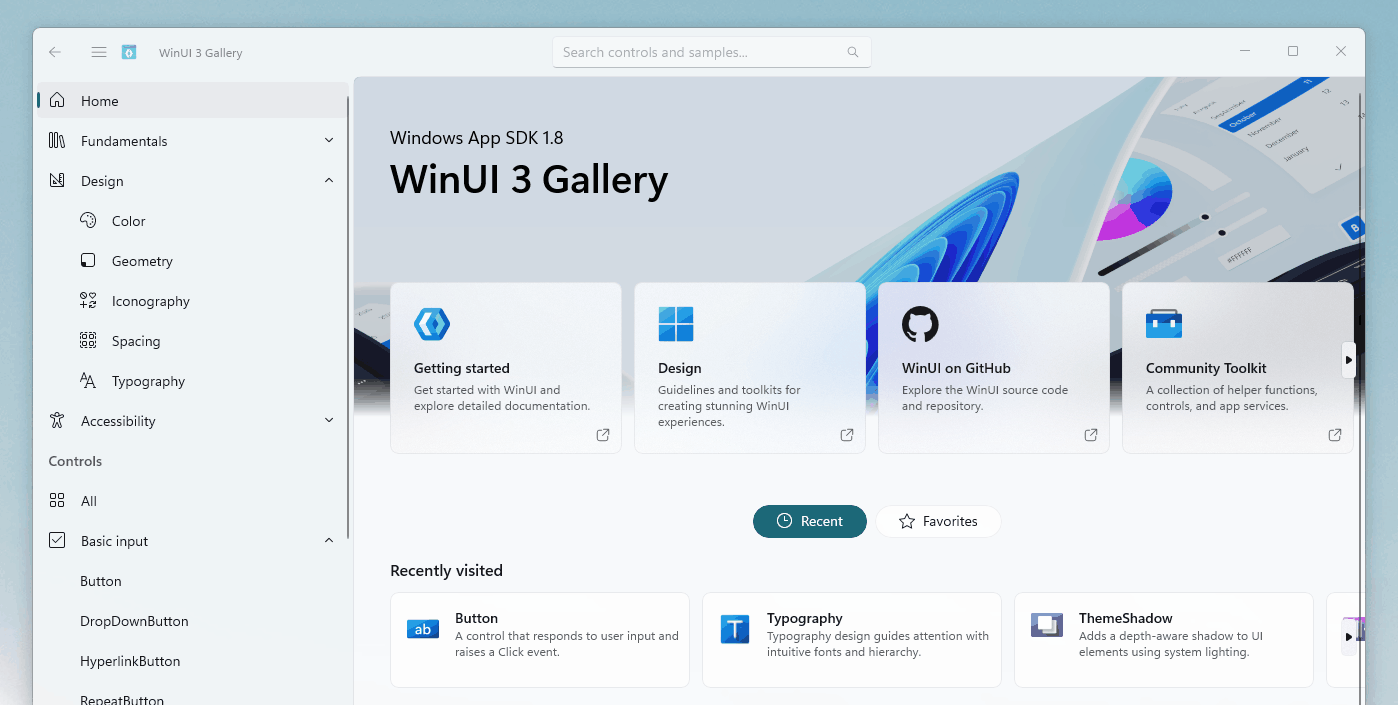Viewport: 1398px width, 705px height.
Task: Click the Geometry icon in sidebar
Action: click(x=88, y=261)
